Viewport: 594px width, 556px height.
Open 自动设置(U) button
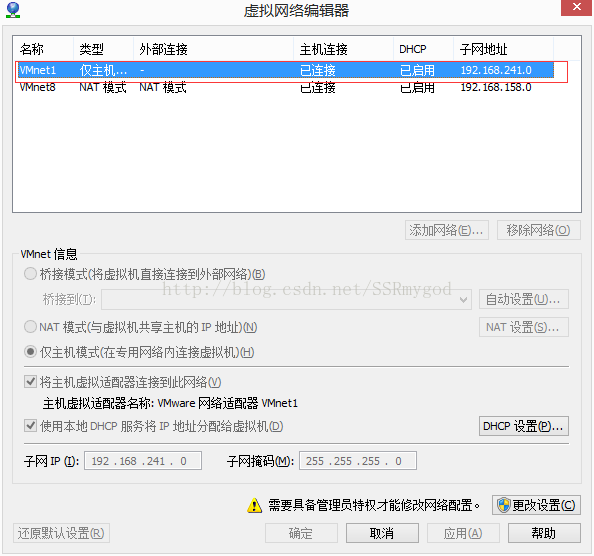pos(524,299)
